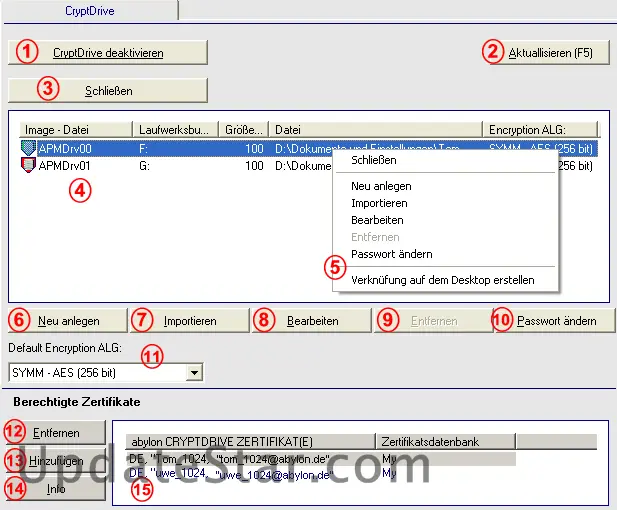Click My database cell in uwe_1024 row
Image resolution: width=617 pixels, height=510 pixels.
(389, 473)
